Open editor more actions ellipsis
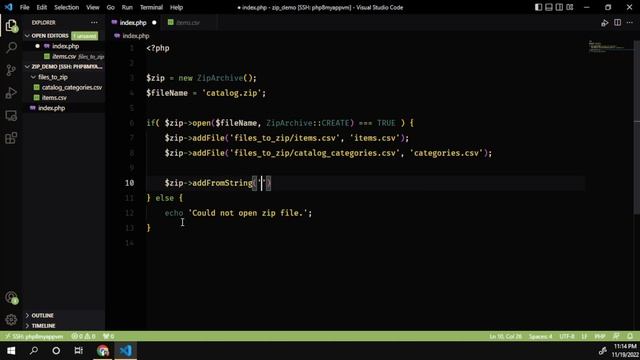Viewport: 640px width, 360px height. tap(630, 23)
